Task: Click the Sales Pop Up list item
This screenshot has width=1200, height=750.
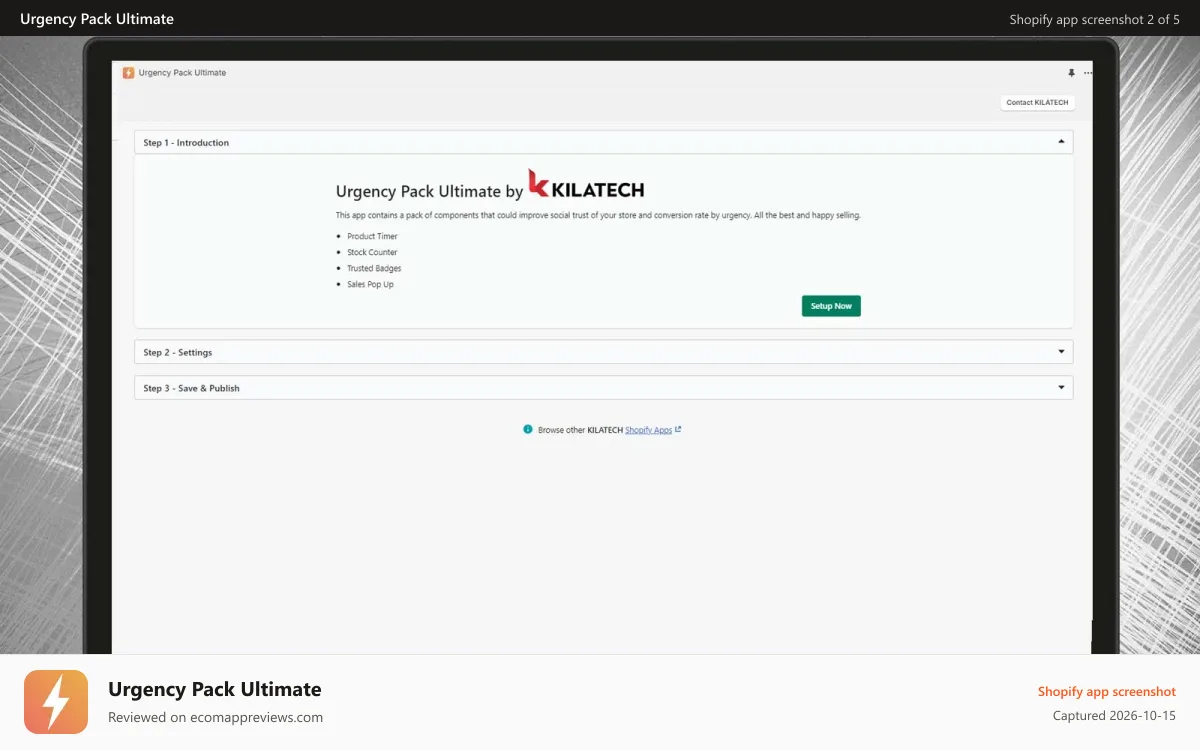Action: click(370, 285)
